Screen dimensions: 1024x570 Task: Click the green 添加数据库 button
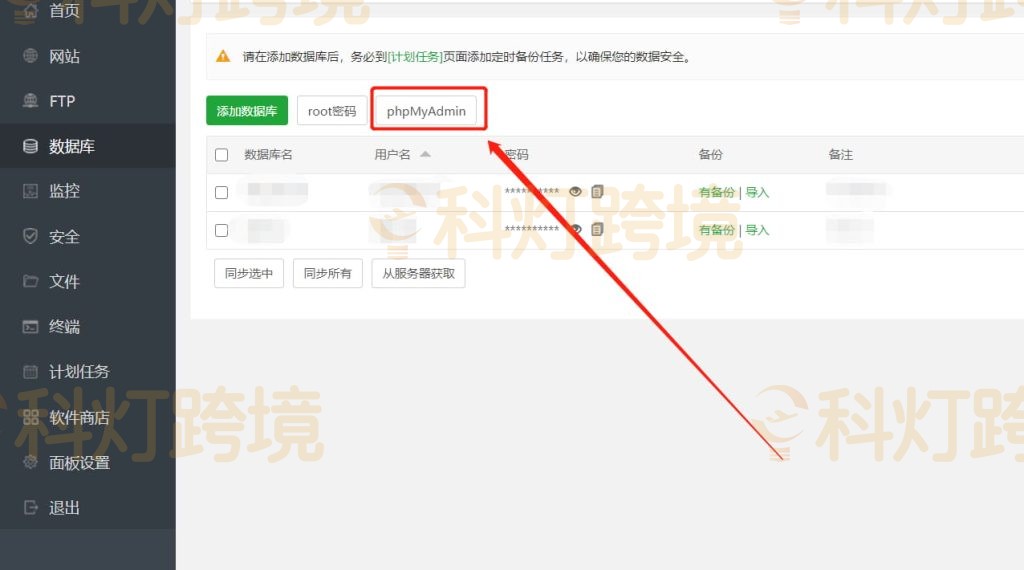tap(247, 110)
